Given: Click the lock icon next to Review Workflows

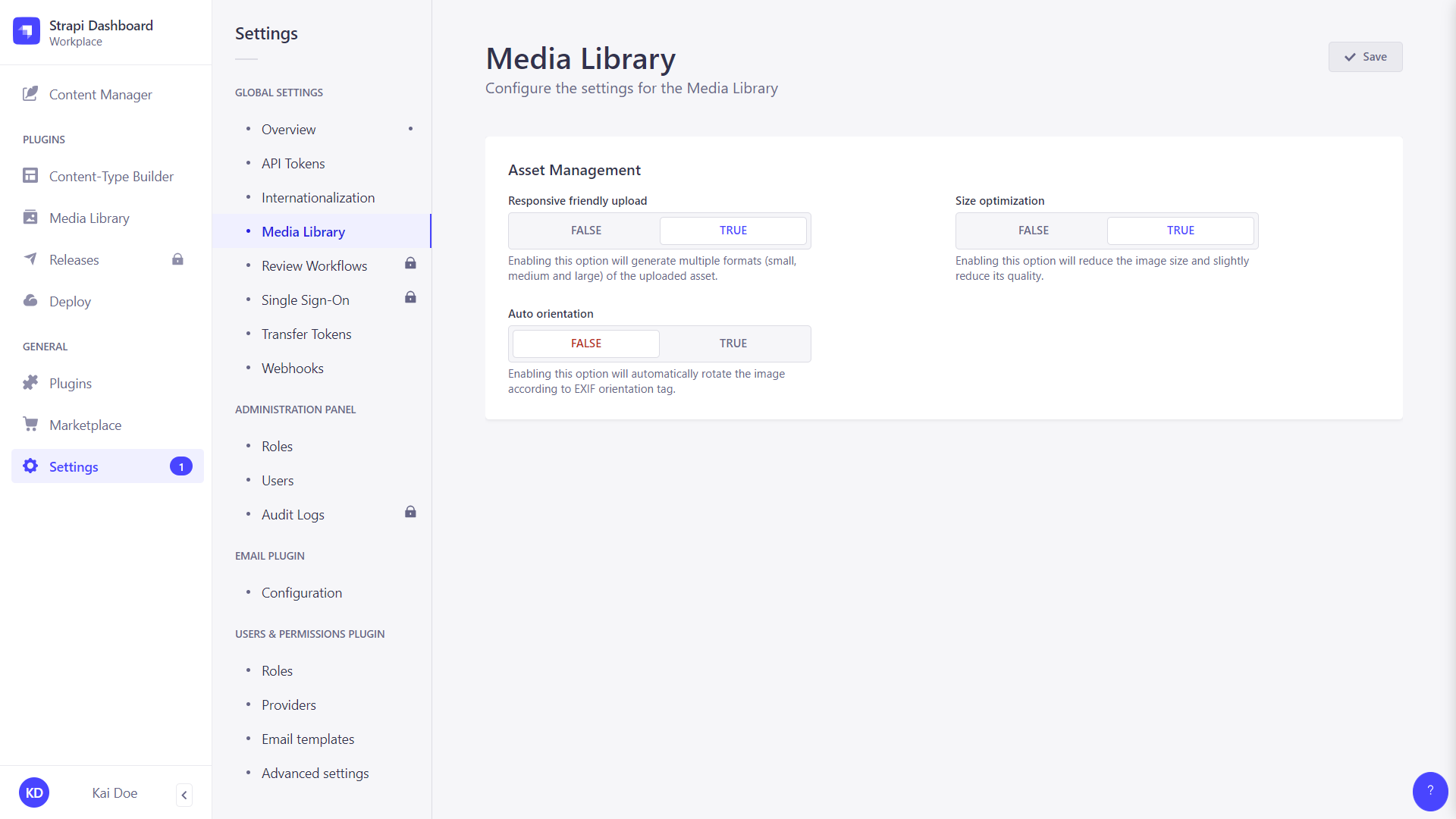Looking at the screenshot, I should tap(410, 263).
